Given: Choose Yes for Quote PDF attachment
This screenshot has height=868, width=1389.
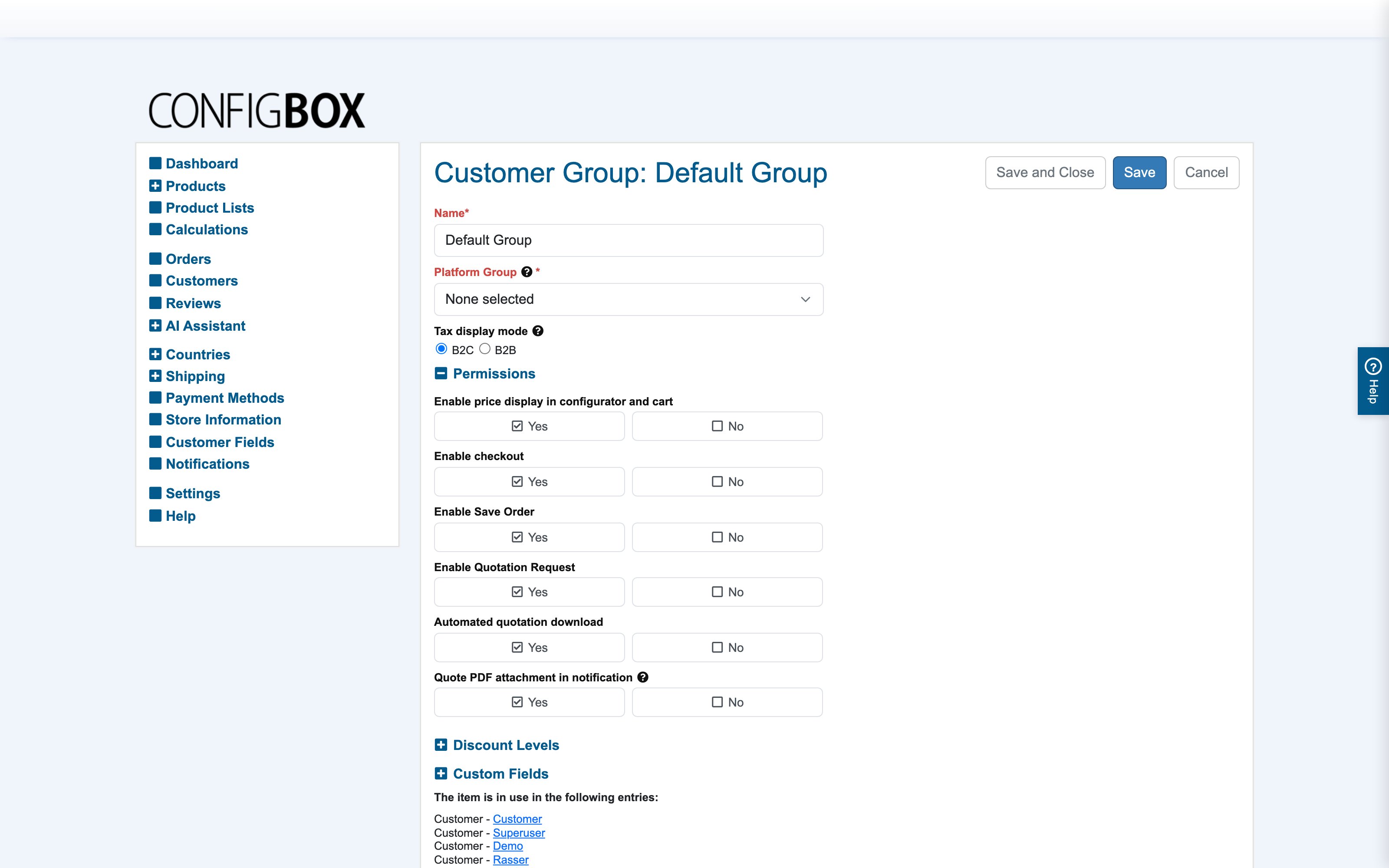Looking at the screenshot, I should click(x=529, y=702).
